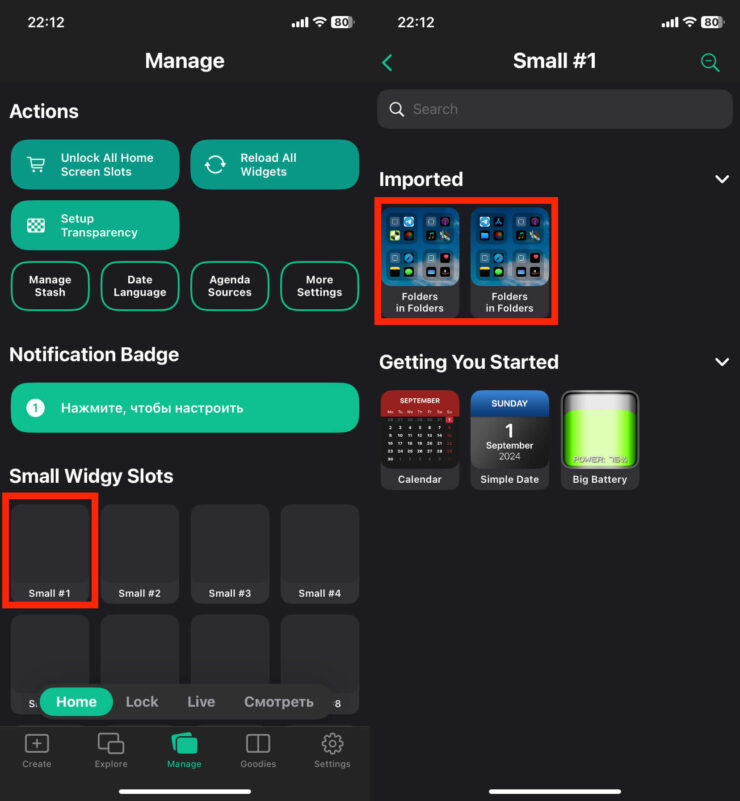
Task: Open the Create tab icon
Action: pos(36,750)
